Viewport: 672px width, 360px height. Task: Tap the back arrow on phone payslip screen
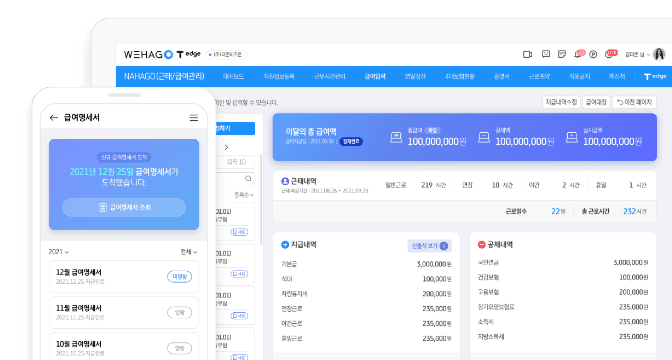pyautogui.click(x=54, y=117)
